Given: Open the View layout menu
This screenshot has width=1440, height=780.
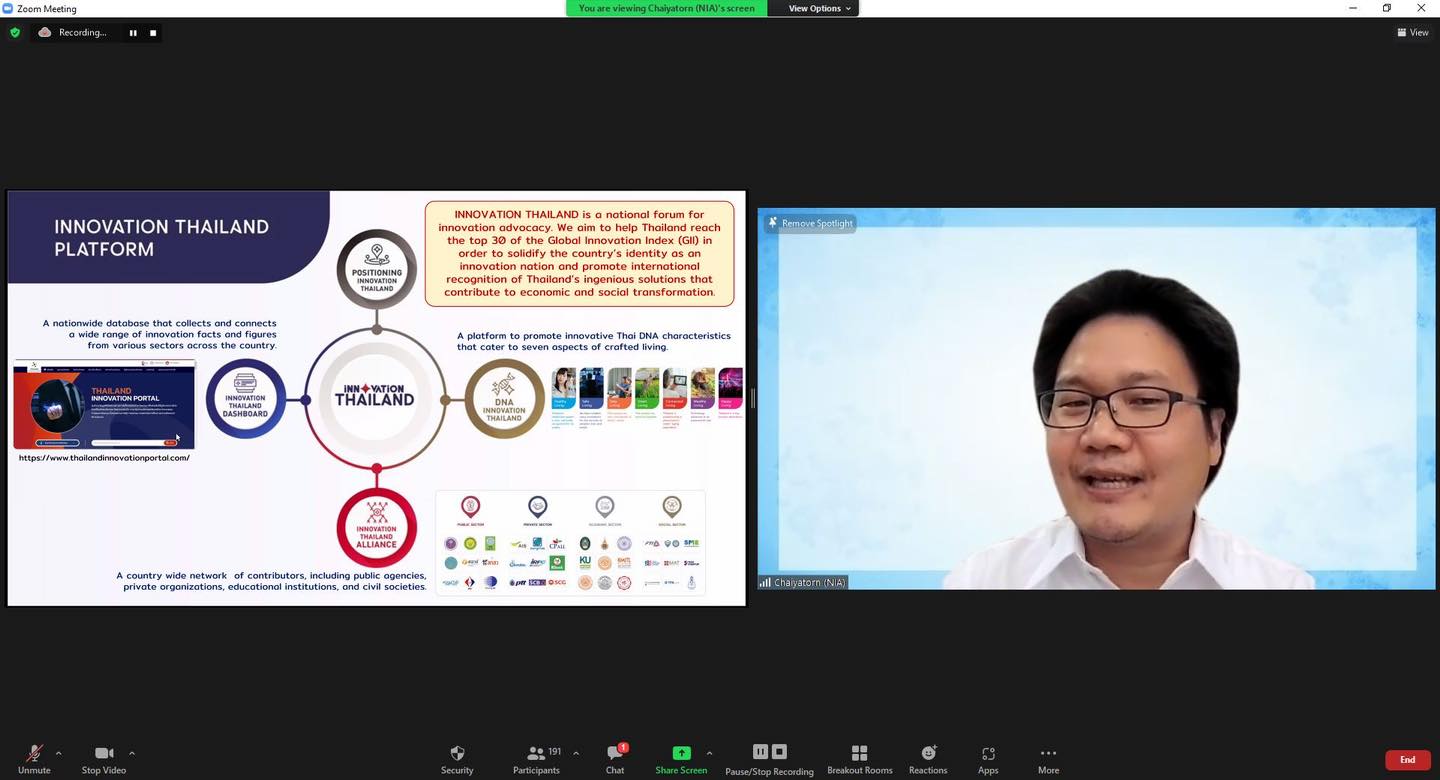Looking at the screenshot, I should [1413, 33].
